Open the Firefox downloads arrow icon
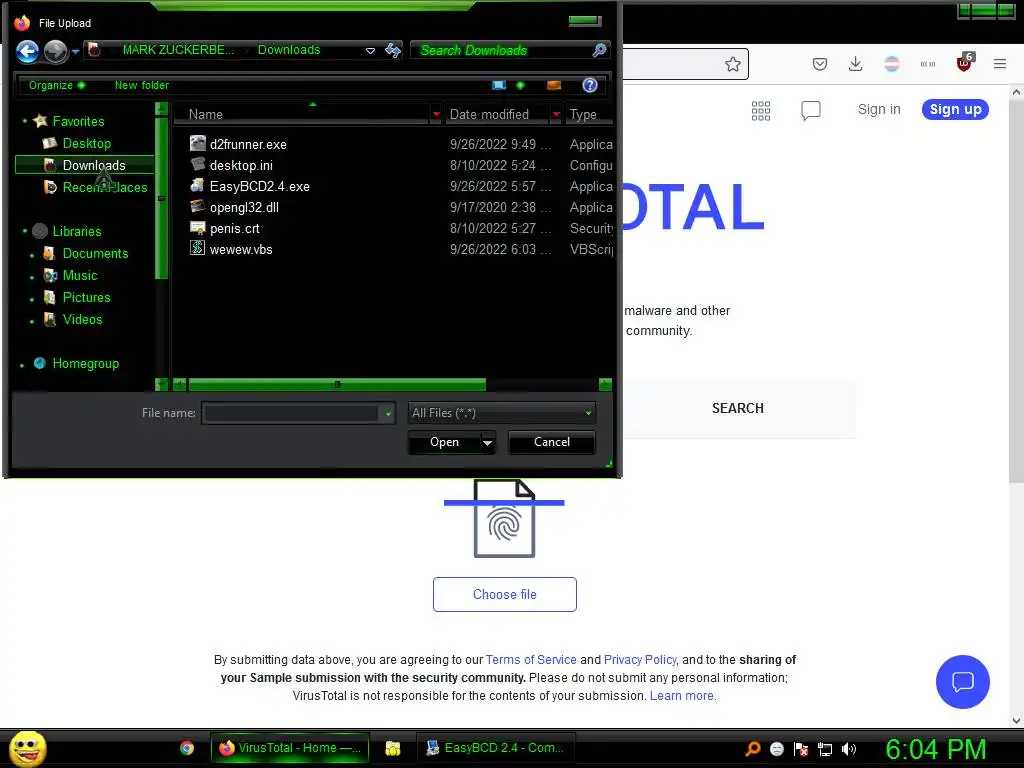The image size is (1024, 768). coord(856,63)
